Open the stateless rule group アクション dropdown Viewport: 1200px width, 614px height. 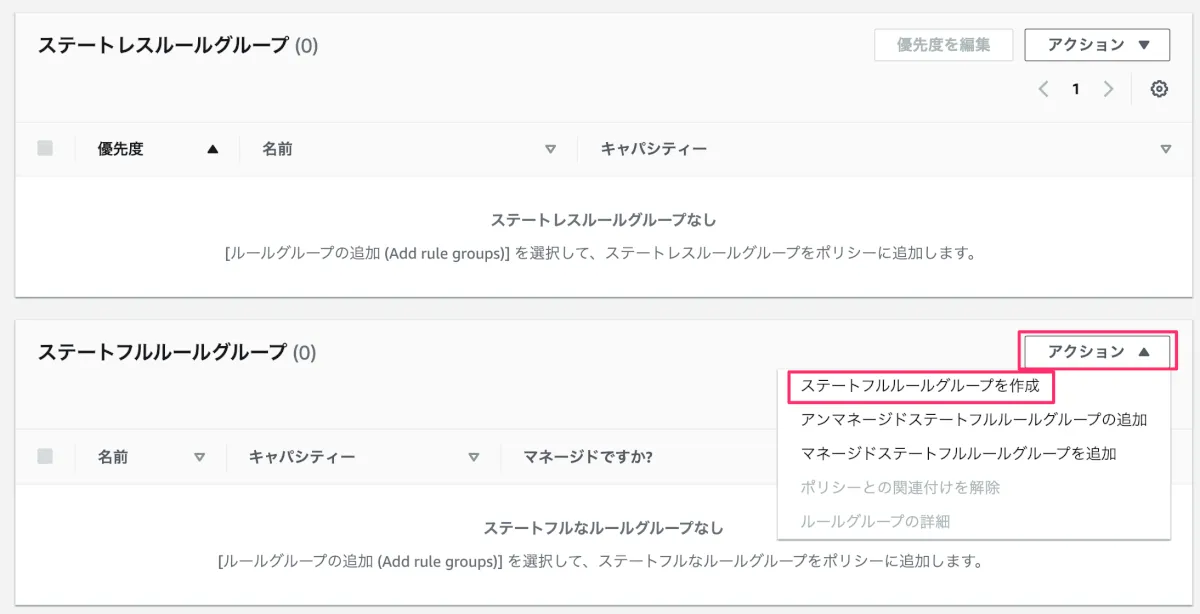1097,45
